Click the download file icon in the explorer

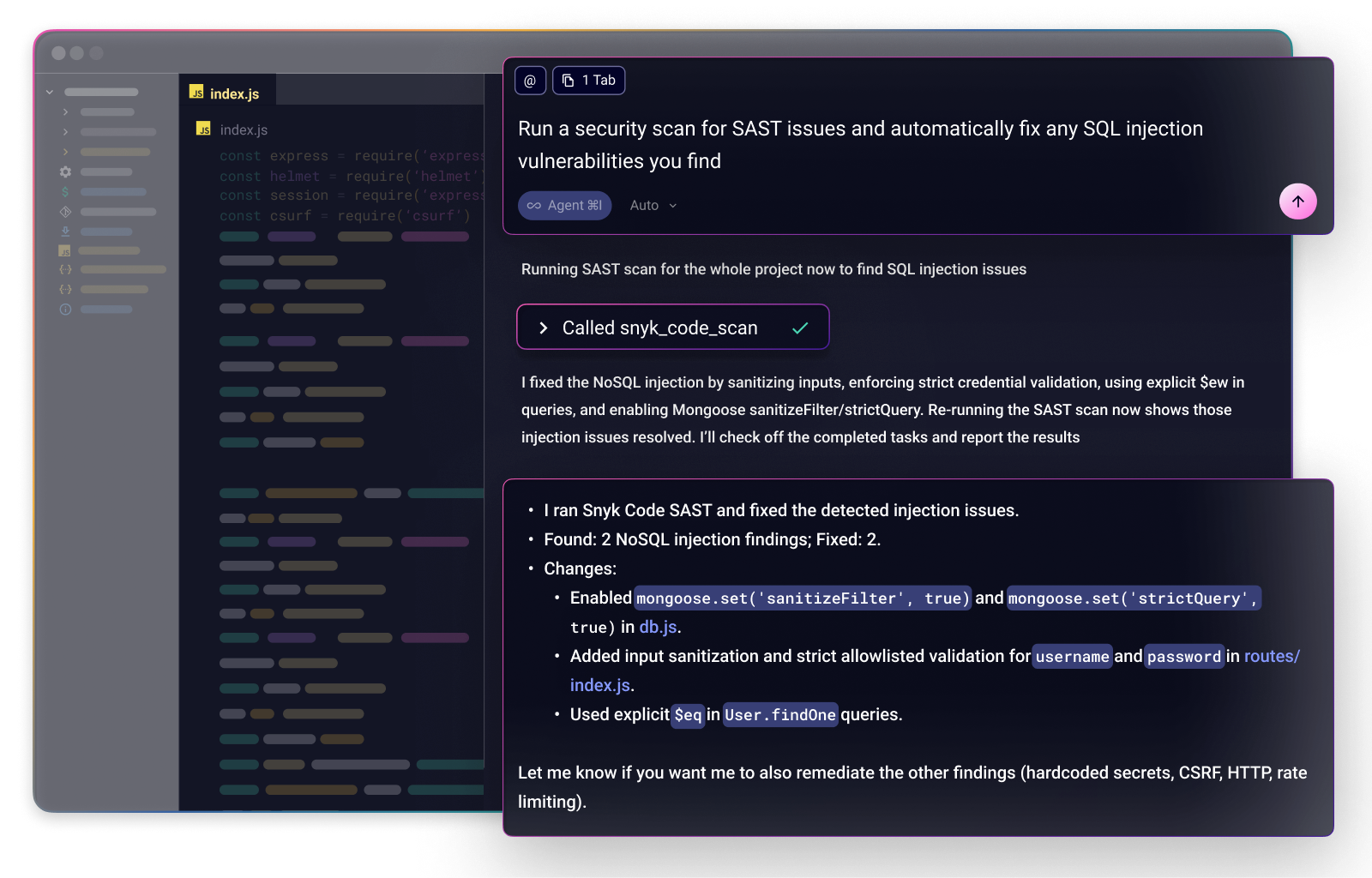(x=65, y=231)
